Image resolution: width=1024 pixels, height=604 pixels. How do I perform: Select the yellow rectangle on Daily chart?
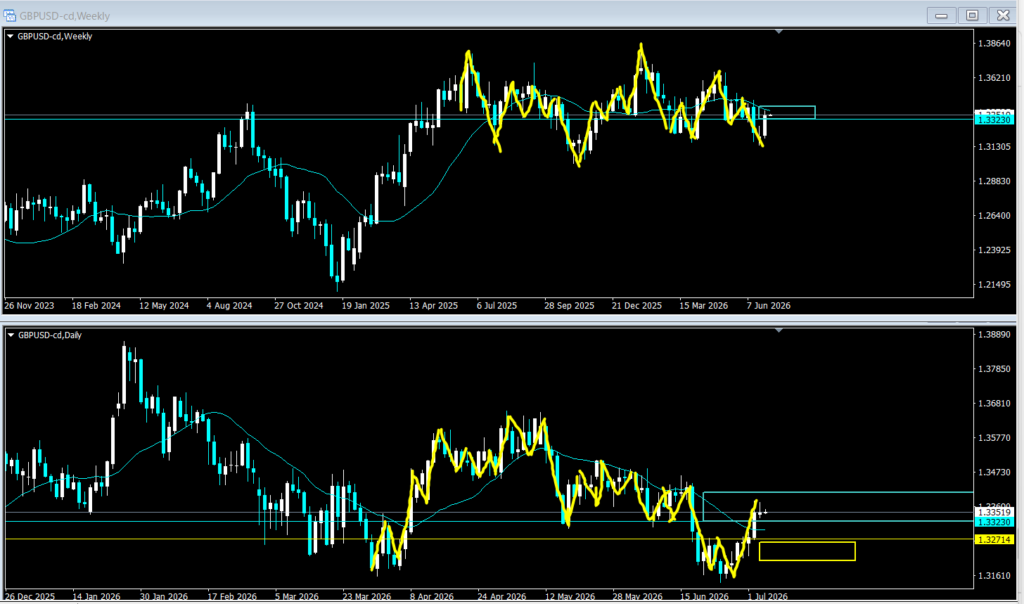pyautogui.click(x=807, y=551)
